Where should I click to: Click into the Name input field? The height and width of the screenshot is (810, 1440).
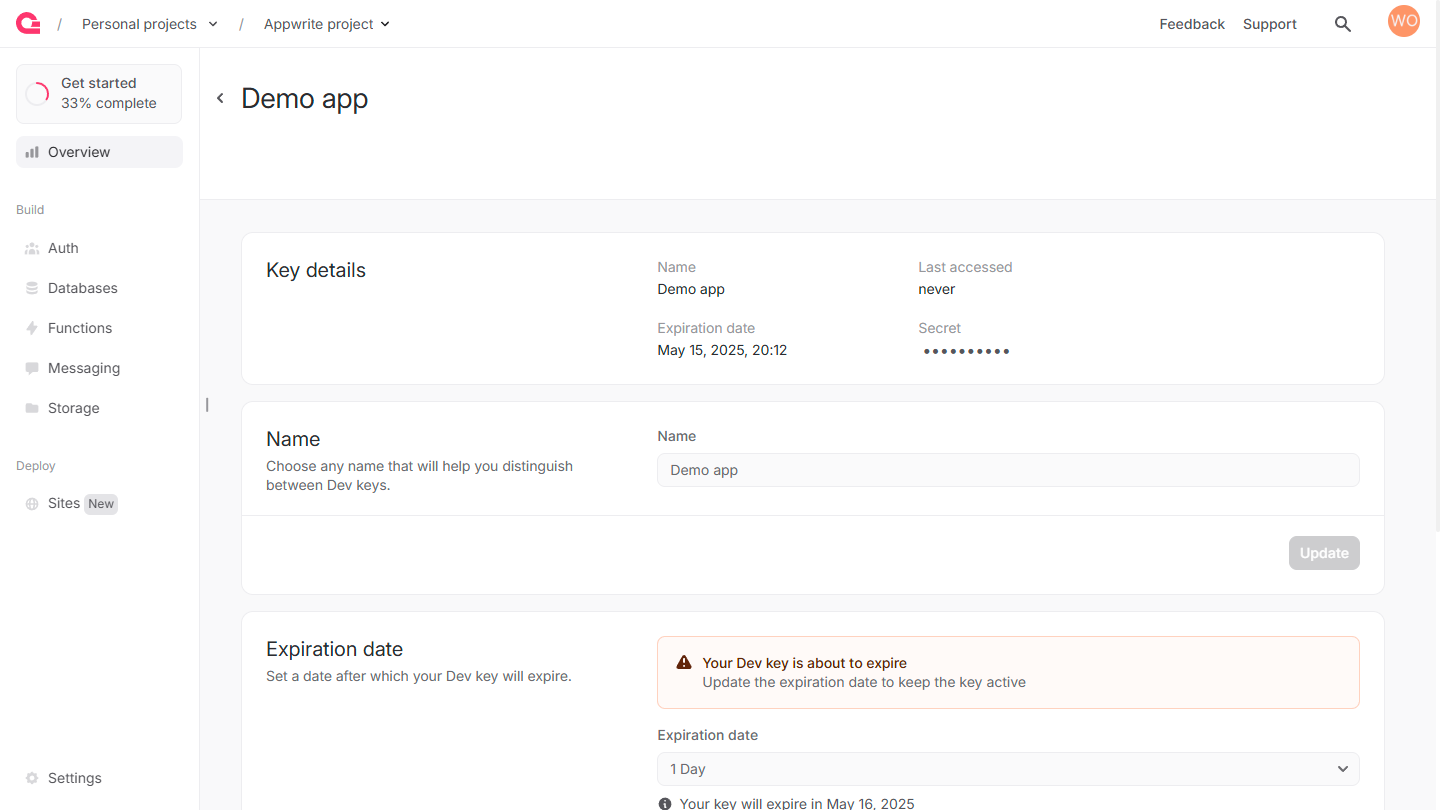(x=1007, y=470)
